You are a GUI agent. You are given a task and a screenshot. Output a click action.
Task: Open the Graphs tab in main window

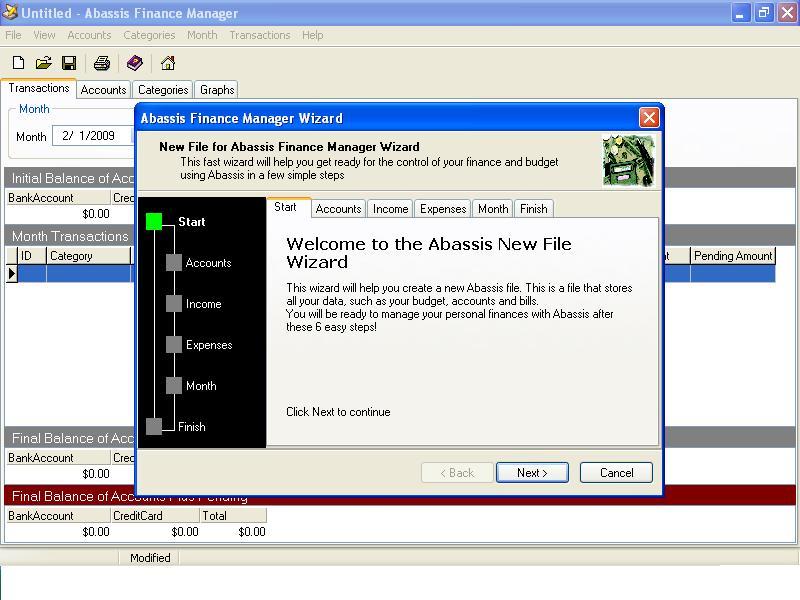pos(217,90)
